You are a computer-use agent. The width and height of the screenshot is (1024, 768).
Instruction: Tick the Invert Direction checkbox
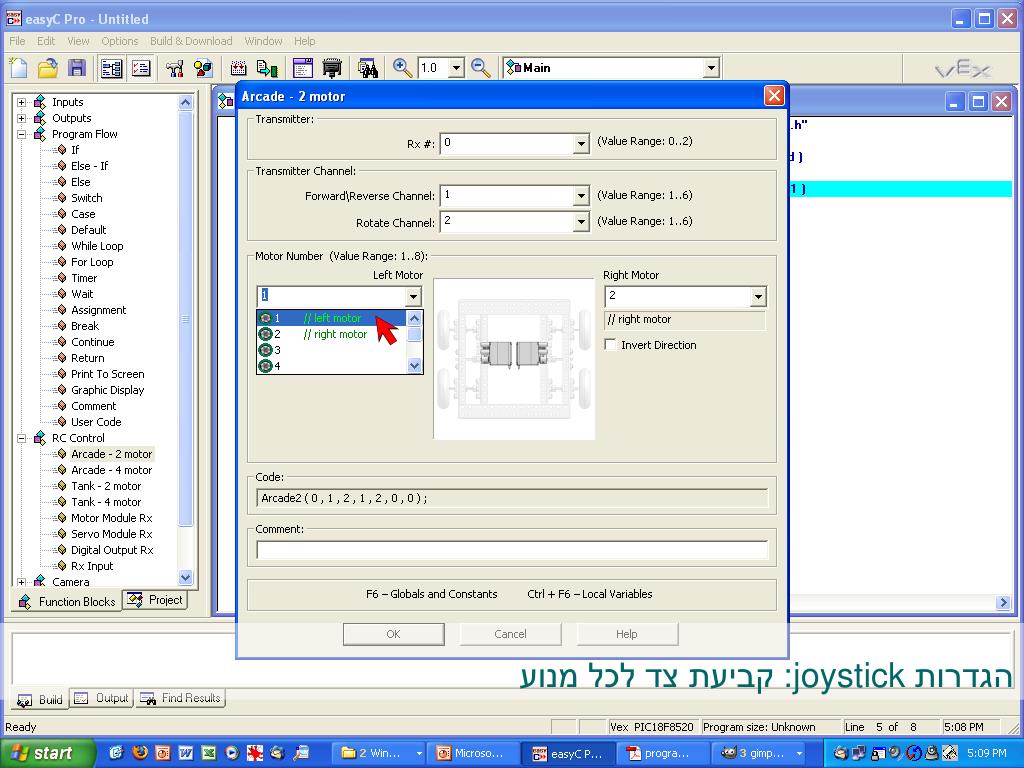[x=611, y=344]
